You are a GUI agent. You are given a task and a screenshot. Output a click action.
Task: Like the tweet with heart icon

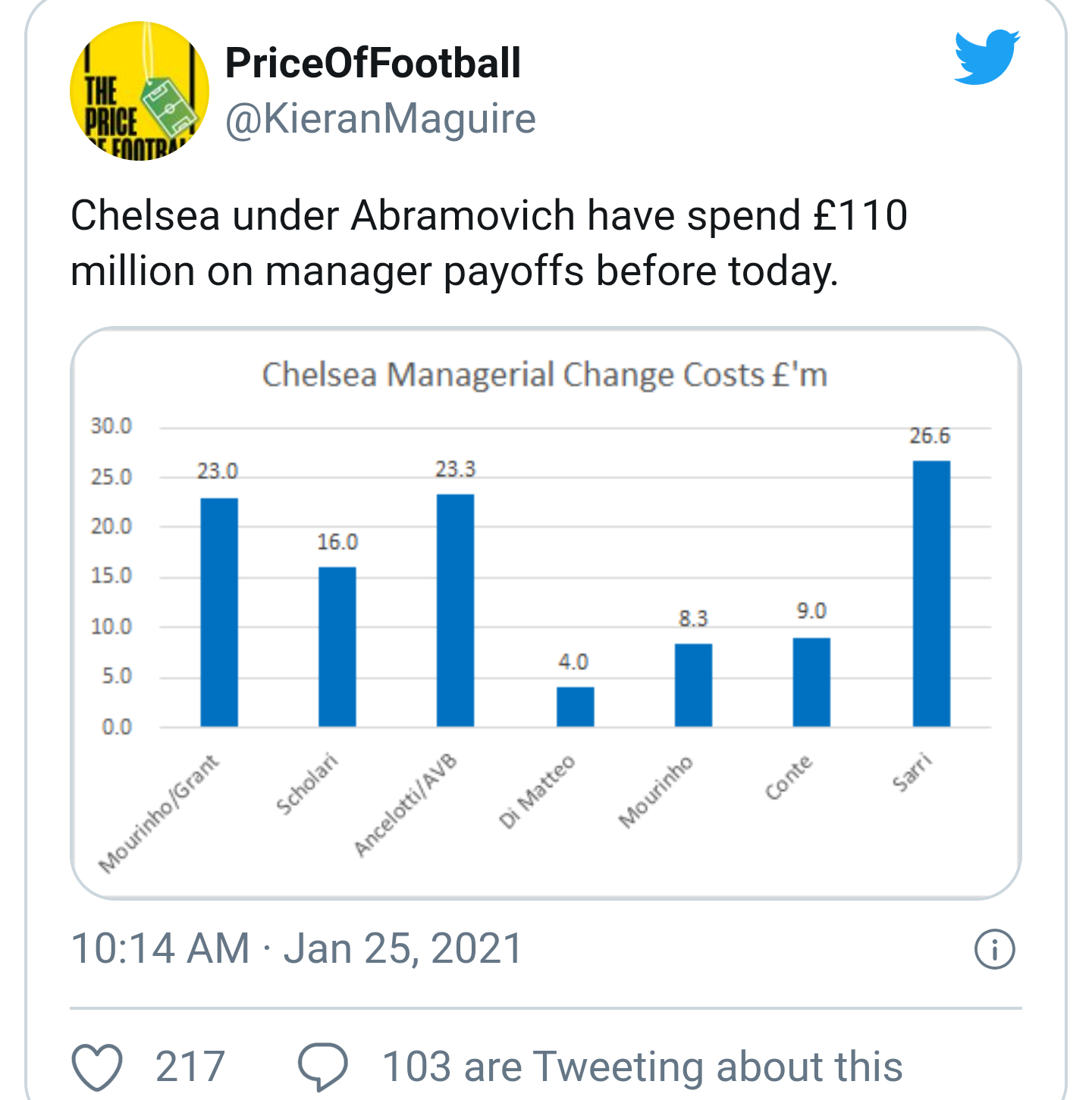[97, 1067]
